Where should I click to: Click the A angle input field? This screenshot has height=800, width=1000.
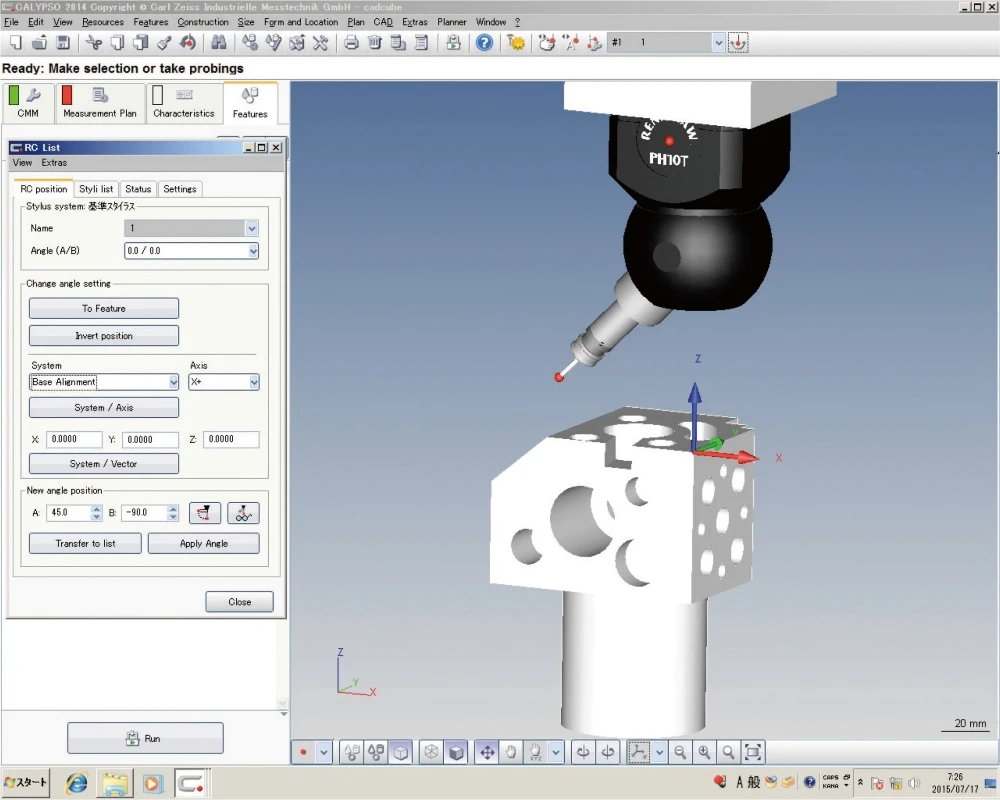(x=67, y=513)
